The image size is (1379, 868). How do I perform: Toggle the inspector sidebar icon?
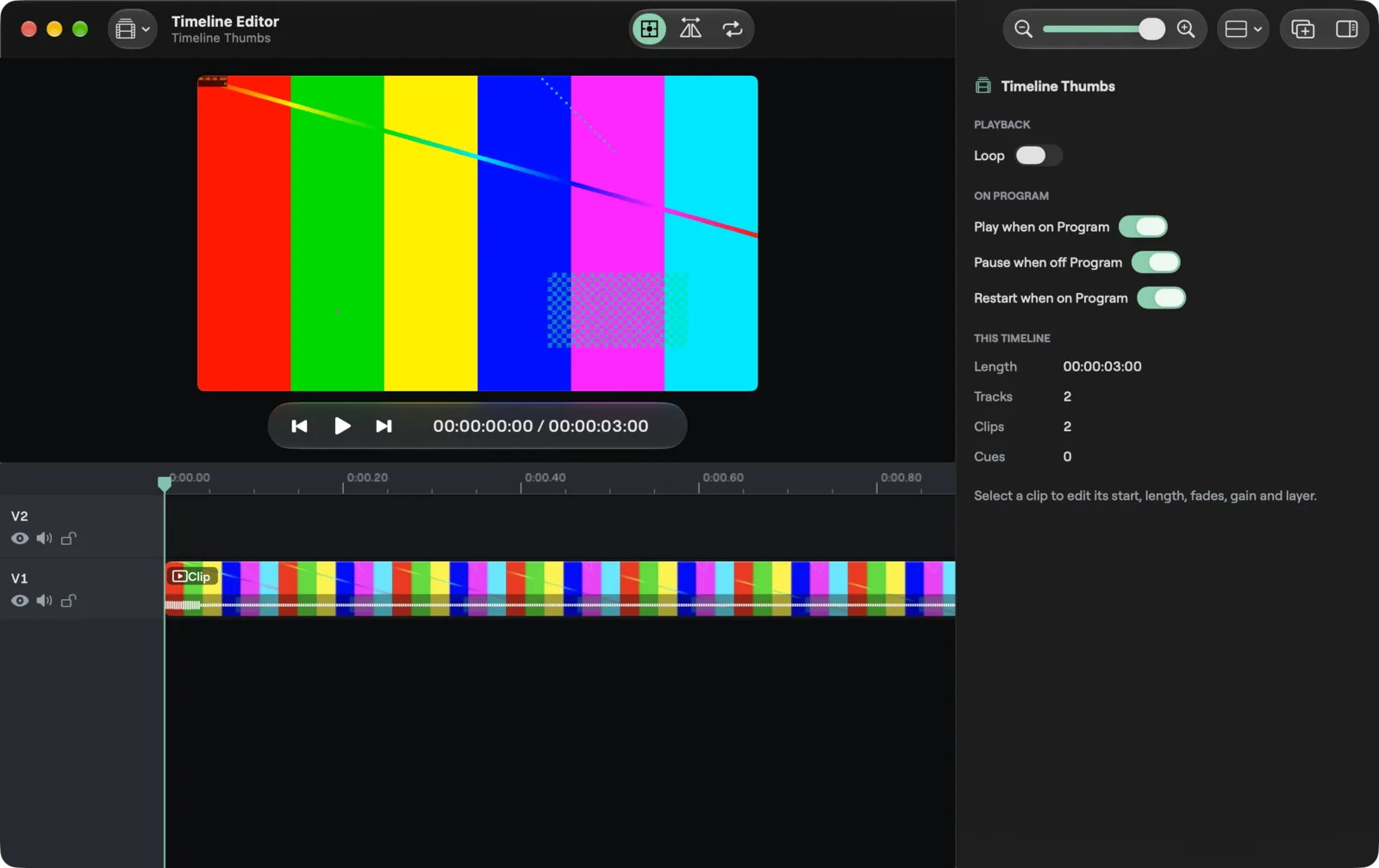[1346, 29]
